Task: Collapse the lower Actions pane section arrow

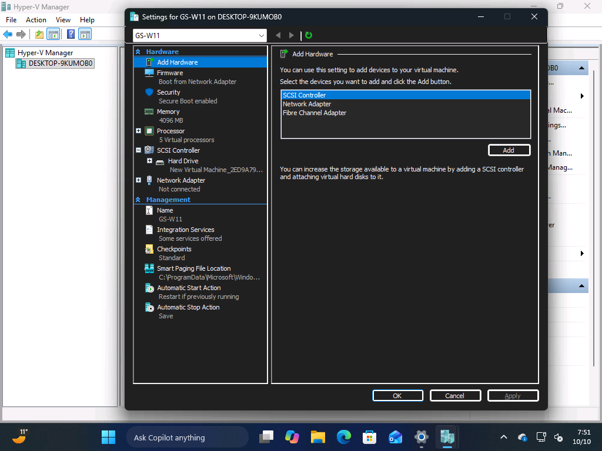Action: pyautogui.click(x=582, y=286)
